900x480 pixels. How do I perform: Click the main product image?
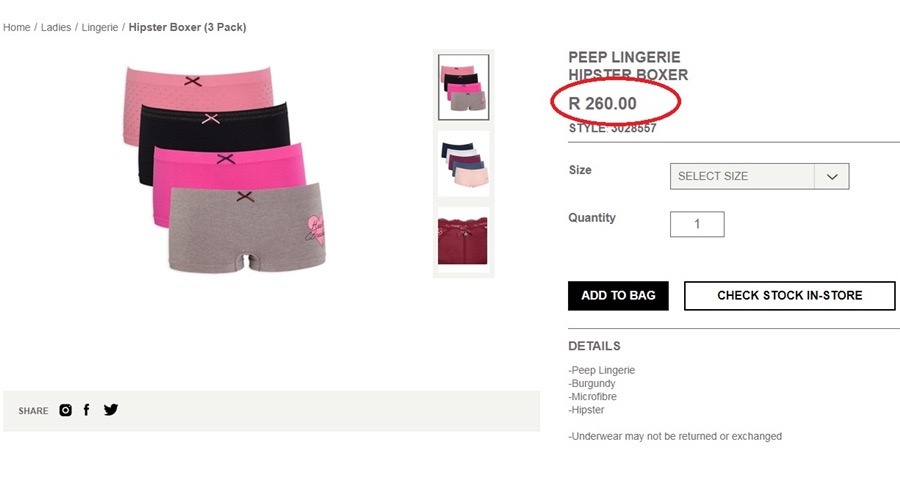pyautogui.click(x=227, y=168)
